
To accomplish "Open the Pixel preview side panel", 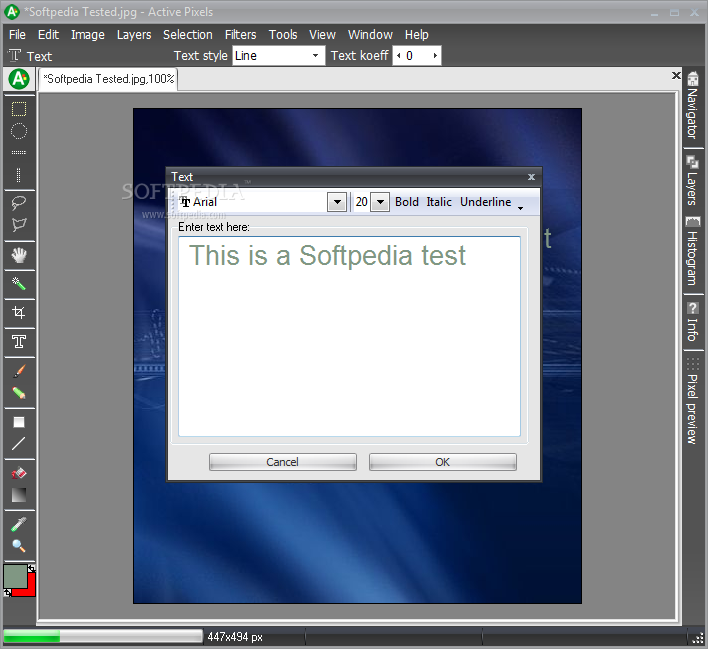I will tap(692, 402).
